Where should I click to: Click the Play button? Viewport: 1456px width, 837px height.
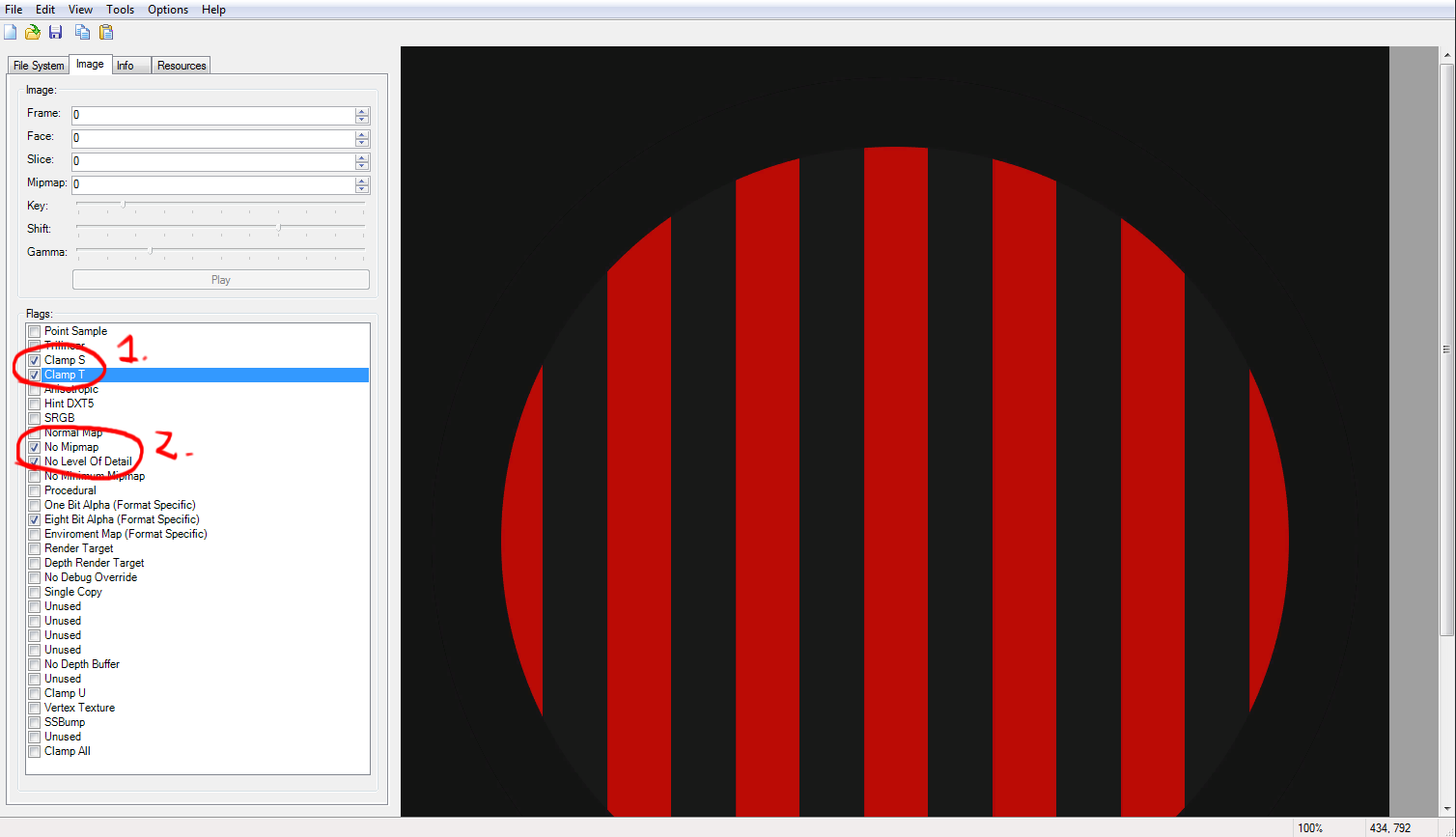[x=221, y=280]
